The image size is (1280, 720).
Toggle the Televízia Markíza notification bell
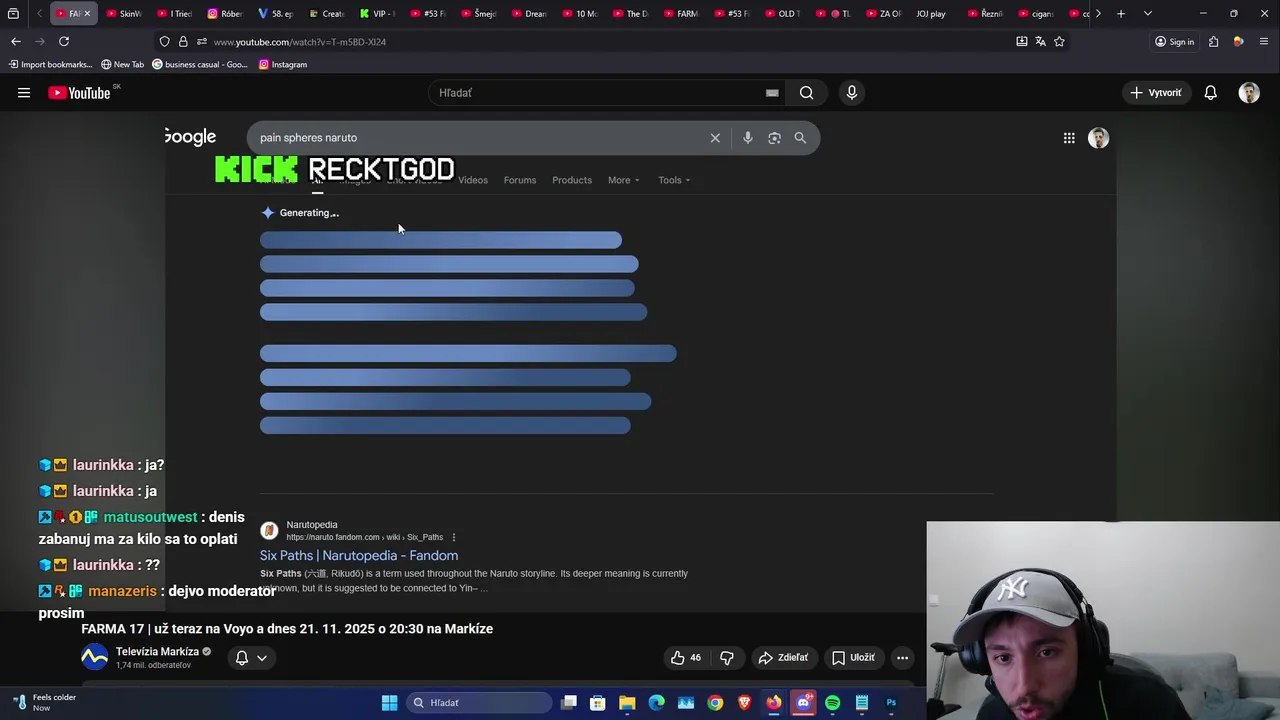coord(241,657)
